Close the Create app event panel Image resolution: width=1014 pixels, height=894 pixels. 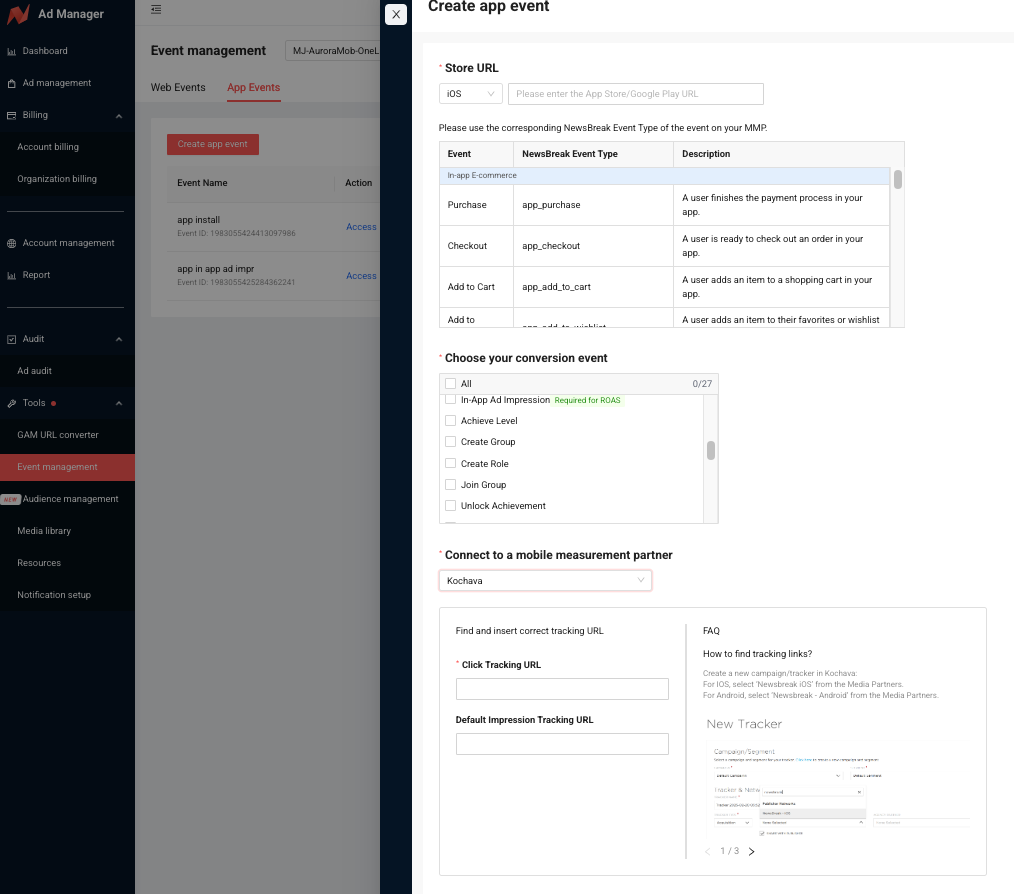pyautogui.click(x=396, y=14)
